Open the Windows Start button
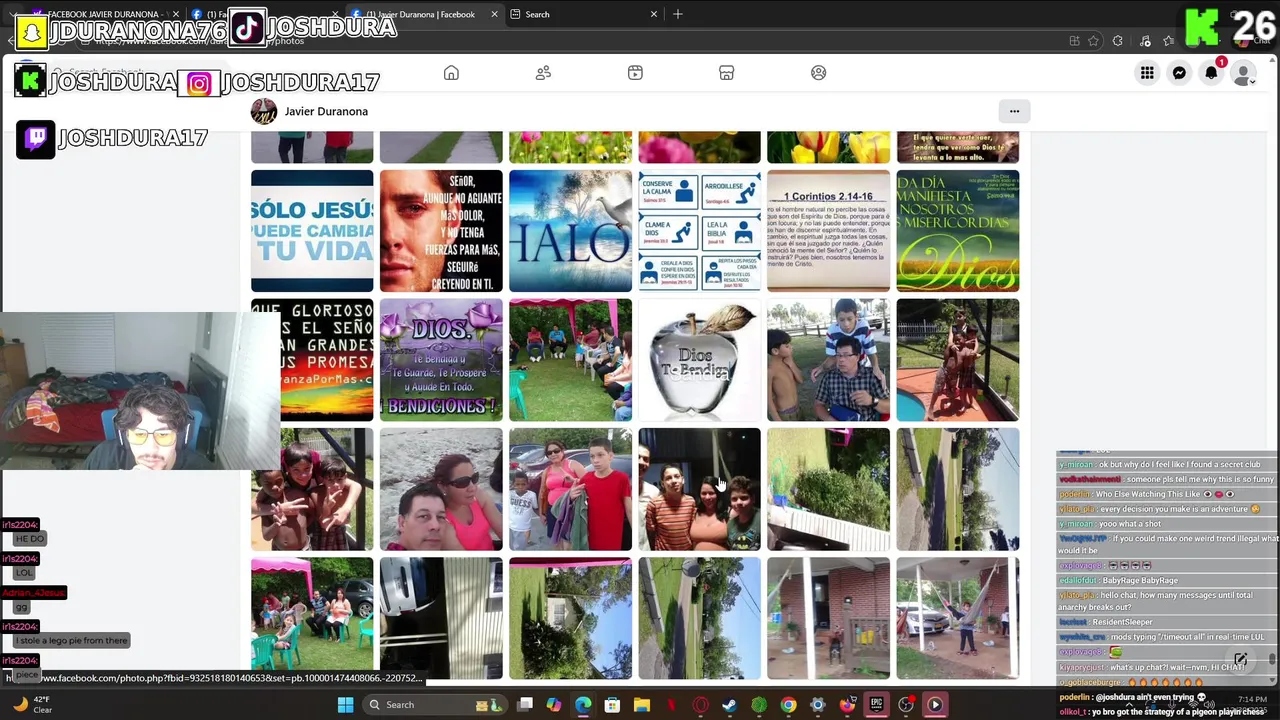 coord(345,704)
